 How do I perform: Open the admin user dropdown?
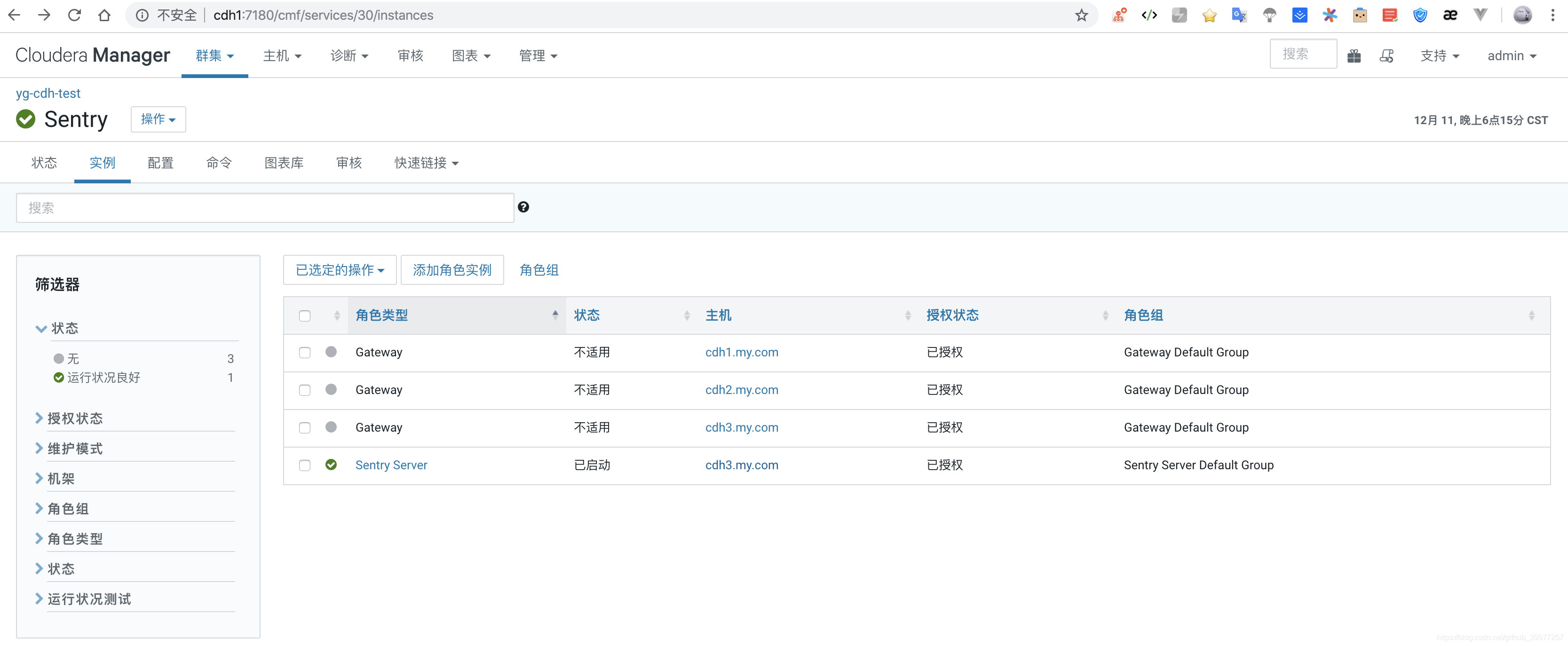(1512, 56)
